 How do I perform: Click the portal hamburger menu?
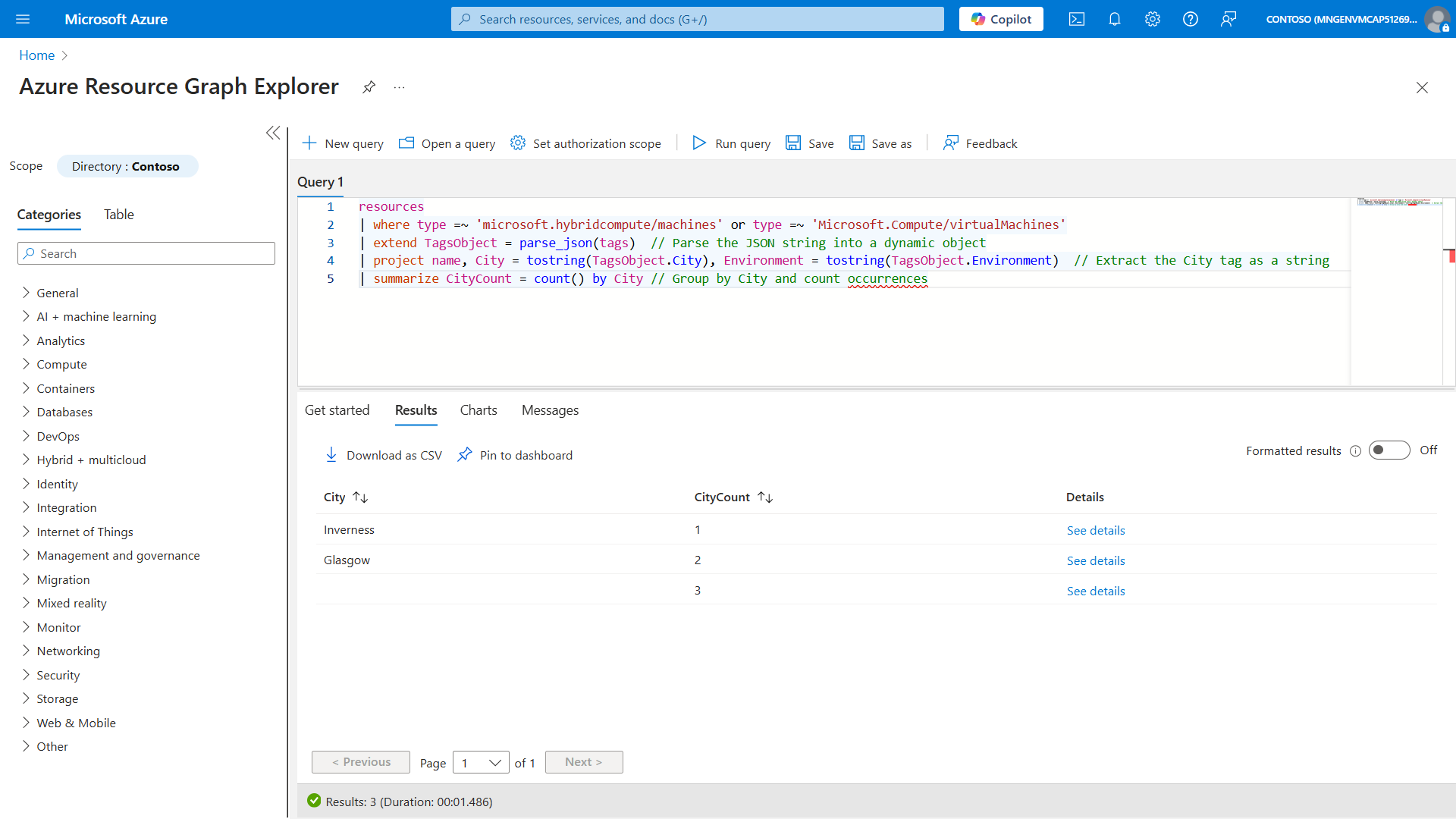coord(23,19)
